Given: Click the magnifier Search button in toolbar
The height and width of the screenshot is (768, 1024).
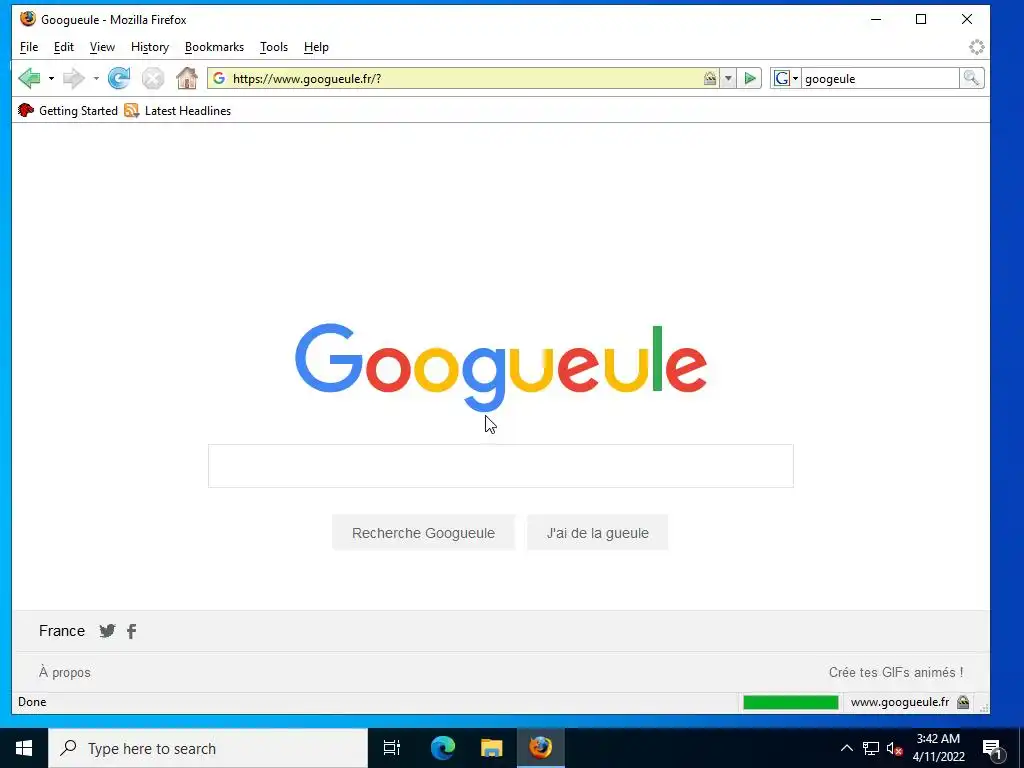Looking at the screenshot, I should pos(971,78).
